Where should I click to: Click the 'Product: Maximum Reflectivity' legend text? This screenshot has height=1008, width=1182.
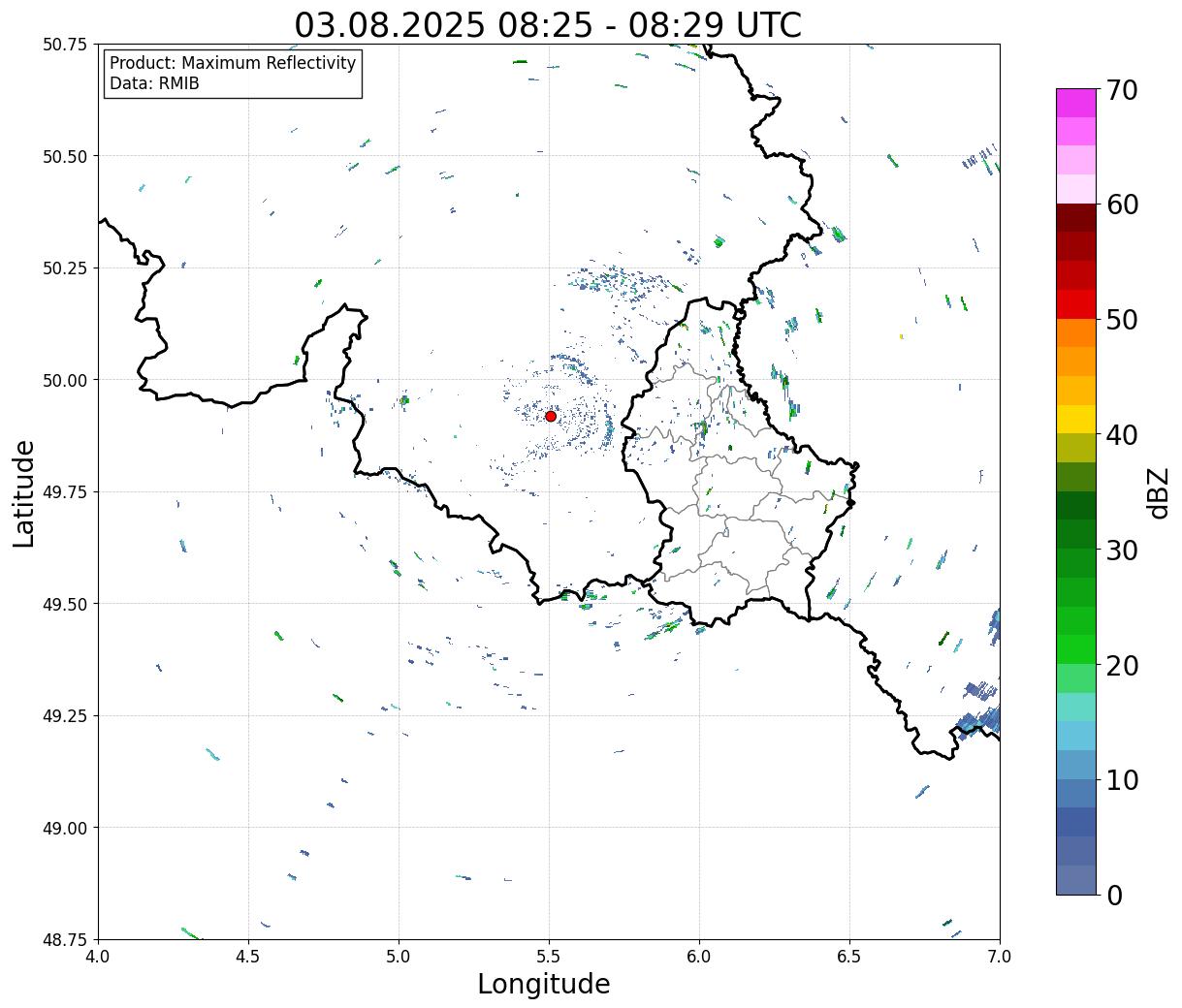click(233, 63)
